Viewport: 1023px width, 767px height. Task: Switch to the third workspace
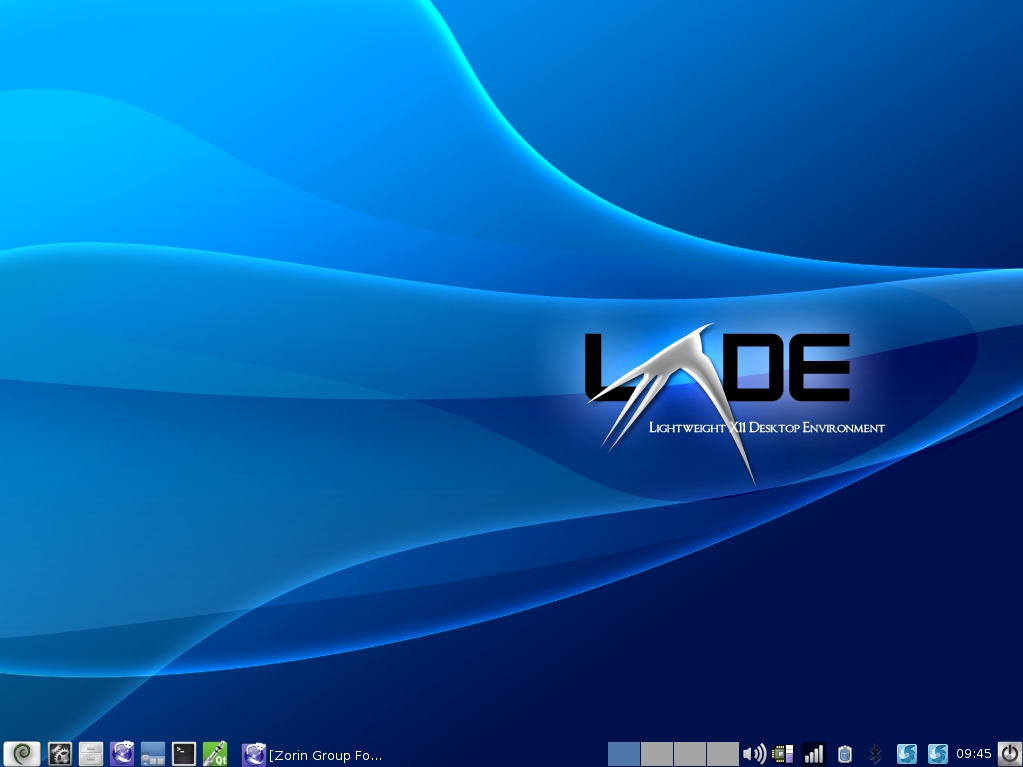(x=689, y=754)
